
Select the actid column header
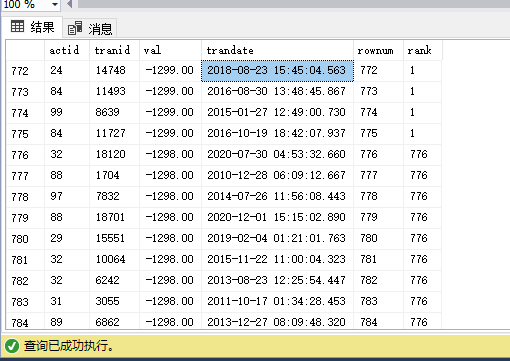click(x=67, y=50)
